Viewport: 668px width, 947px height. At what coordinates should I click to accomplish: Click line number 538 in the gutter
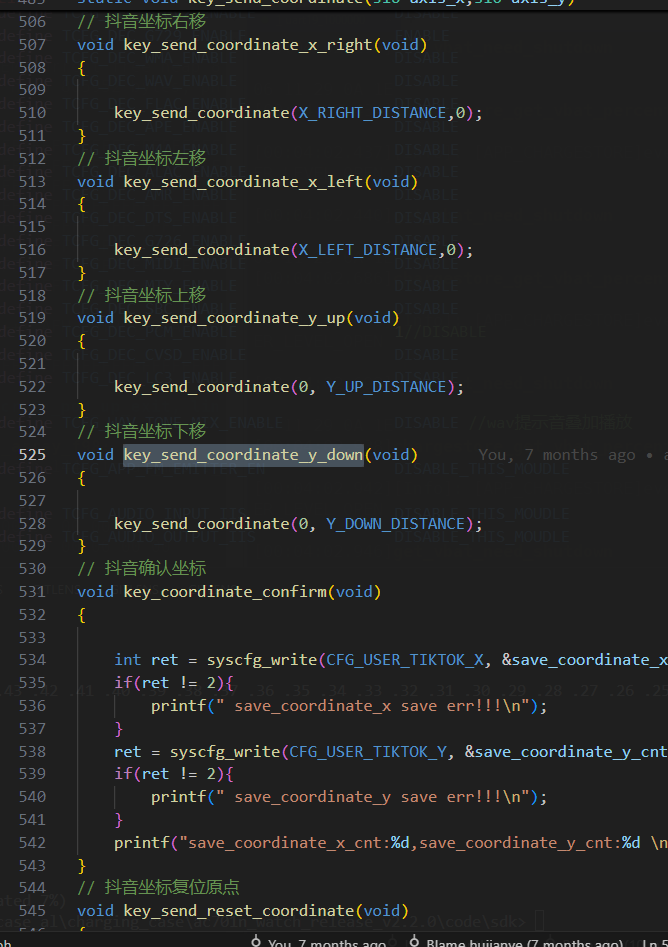[32, 752]
